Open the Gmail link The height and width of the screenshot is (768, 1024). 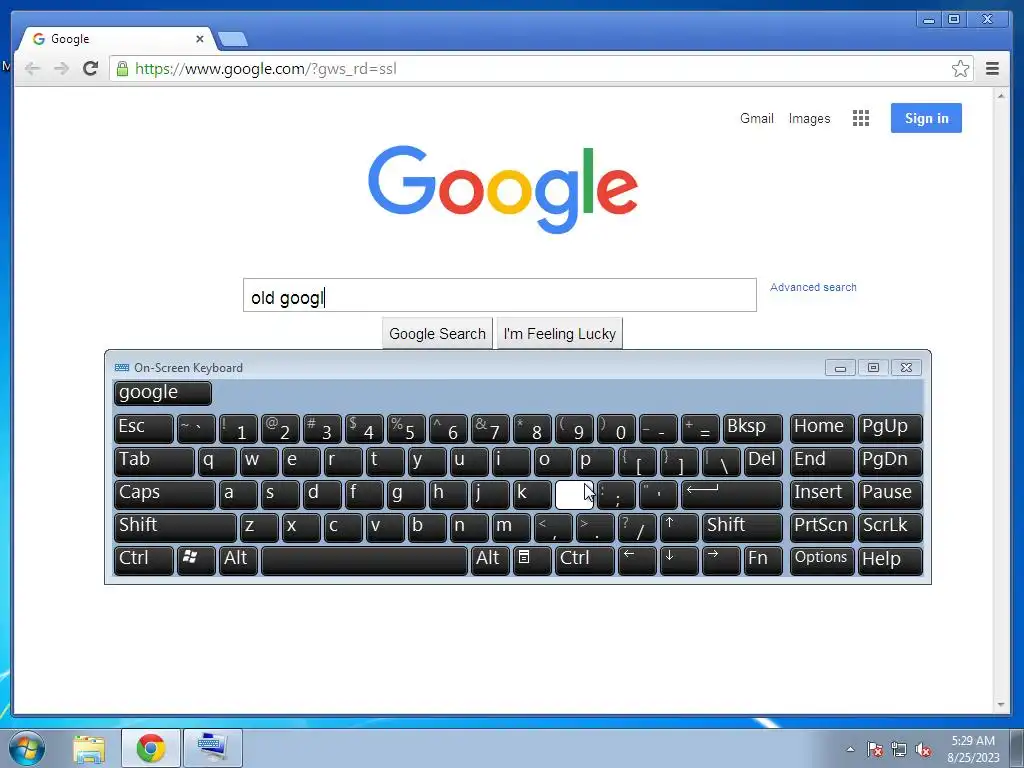click(756, 118)
